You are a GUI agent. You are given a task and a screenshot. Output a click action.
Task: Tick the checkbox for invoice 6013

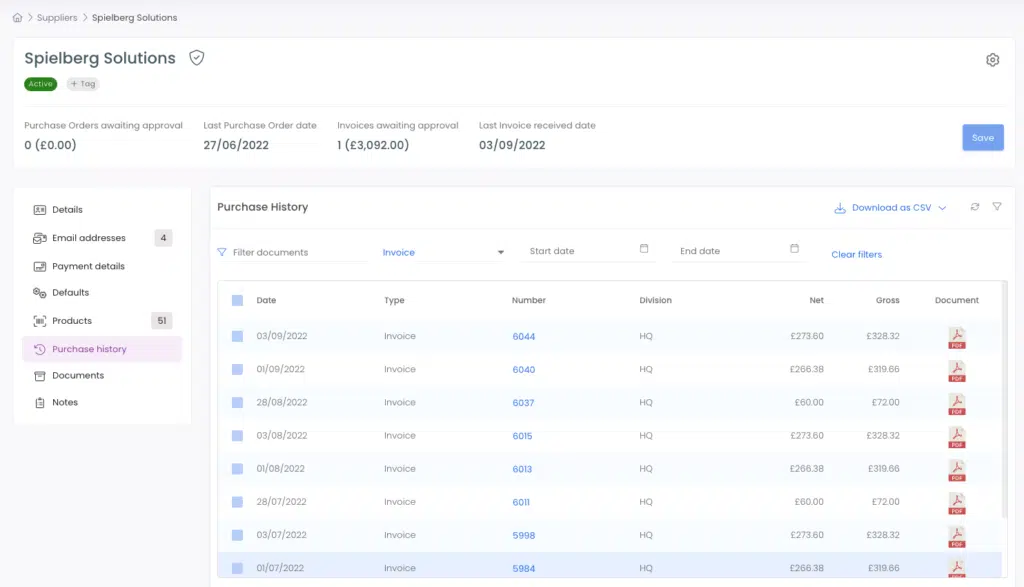[237, 469]
